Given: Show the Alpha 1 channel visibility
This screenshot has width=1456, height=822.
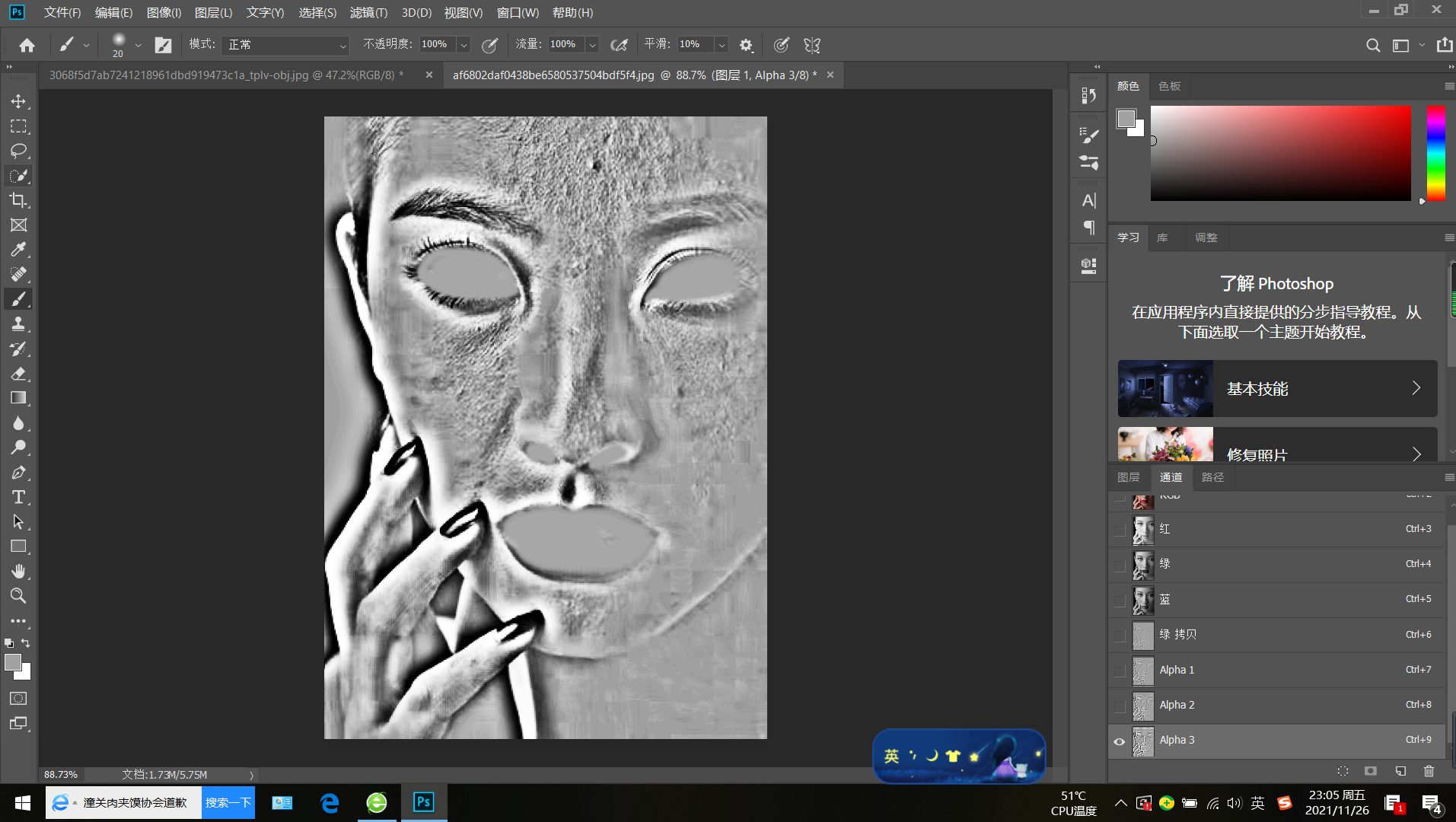Looking at the screenshot, I should tap(1119, 671).
